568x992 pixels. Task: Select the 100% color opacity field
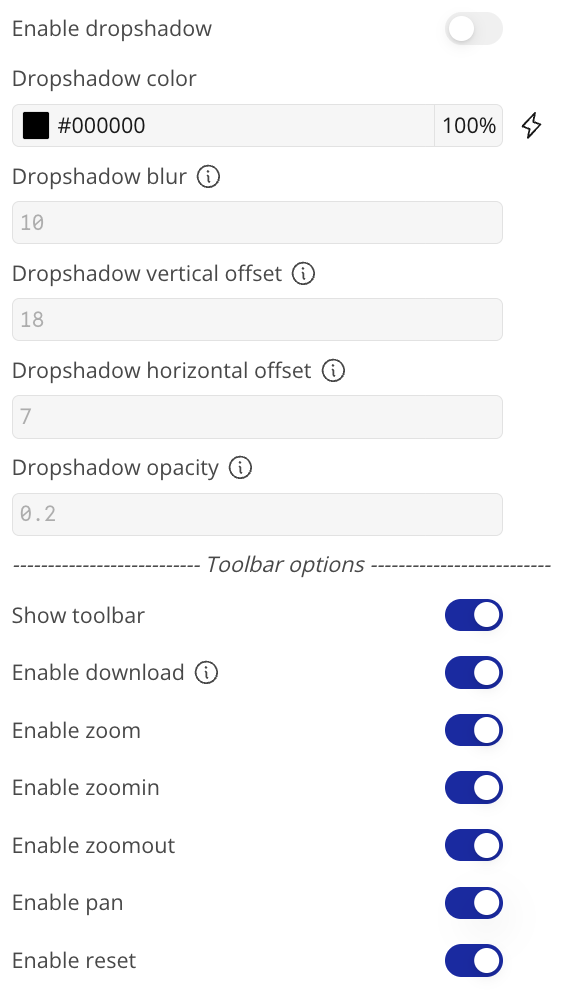[469, 125]
